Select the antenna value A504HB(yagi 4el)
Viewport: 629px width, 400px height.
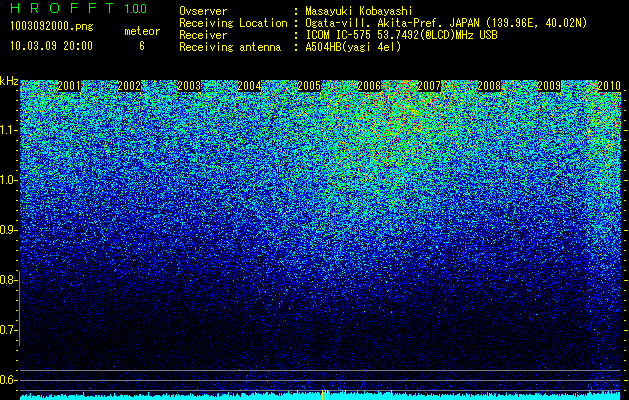(x=353, y=47)
